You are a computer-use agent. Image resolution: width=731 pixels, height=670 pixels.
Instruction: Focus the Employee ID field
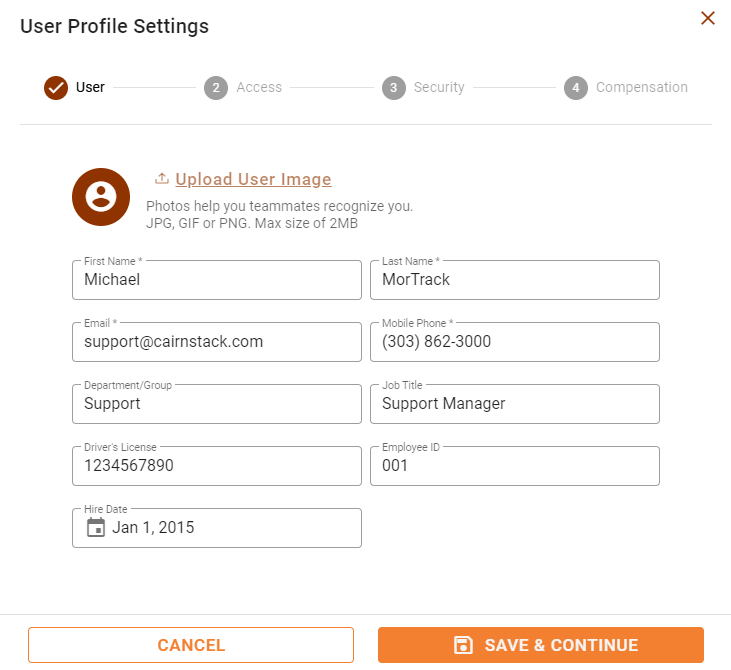[x=515, y=466]
